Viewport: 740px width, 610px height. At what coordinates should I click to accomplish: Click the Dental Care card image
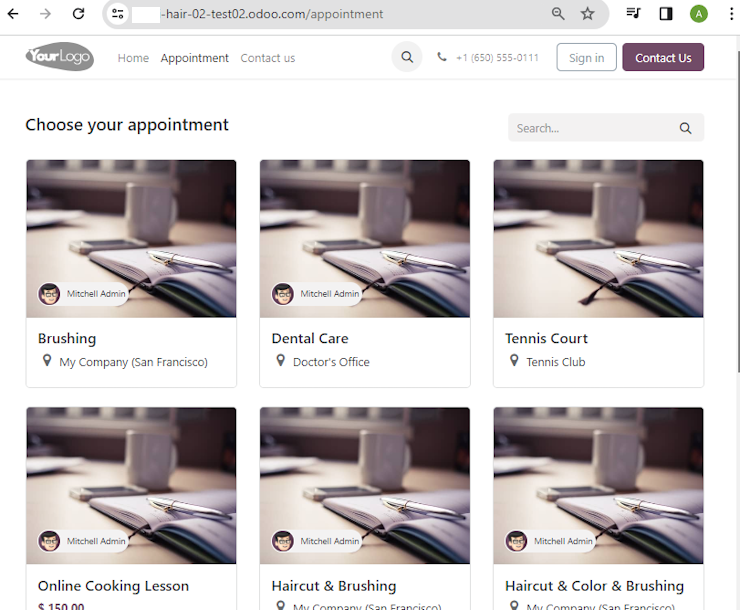[365, 238]
